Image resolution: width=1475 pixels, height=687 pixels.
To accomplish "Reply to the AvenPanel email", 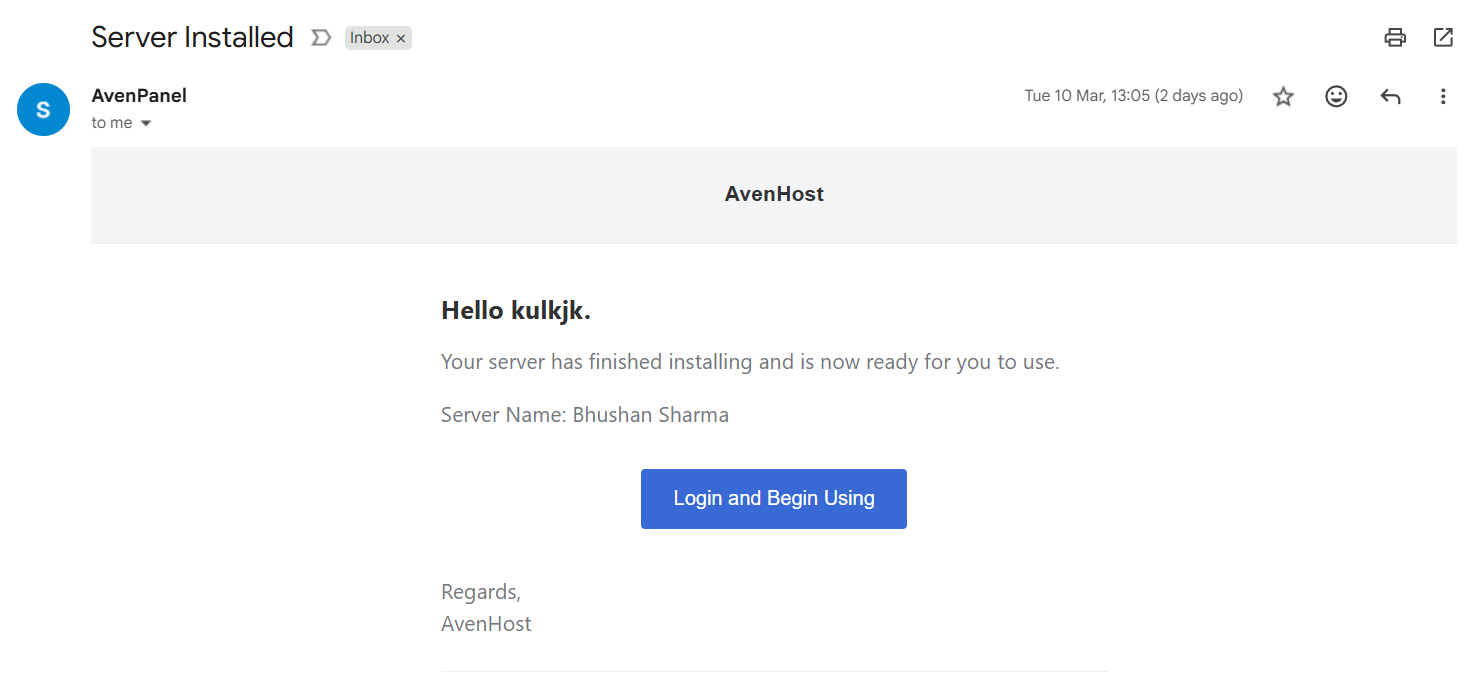I will (x=1390, y=96).
